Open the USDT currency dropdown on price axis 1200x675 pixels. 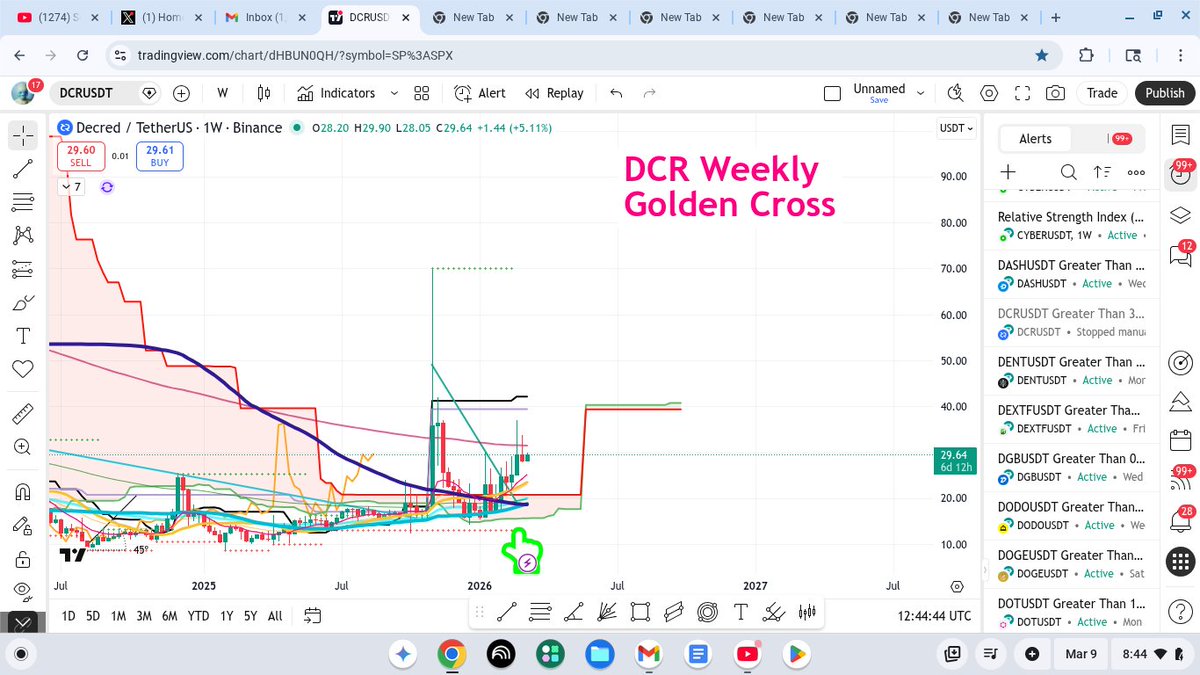tap(957, 128)
